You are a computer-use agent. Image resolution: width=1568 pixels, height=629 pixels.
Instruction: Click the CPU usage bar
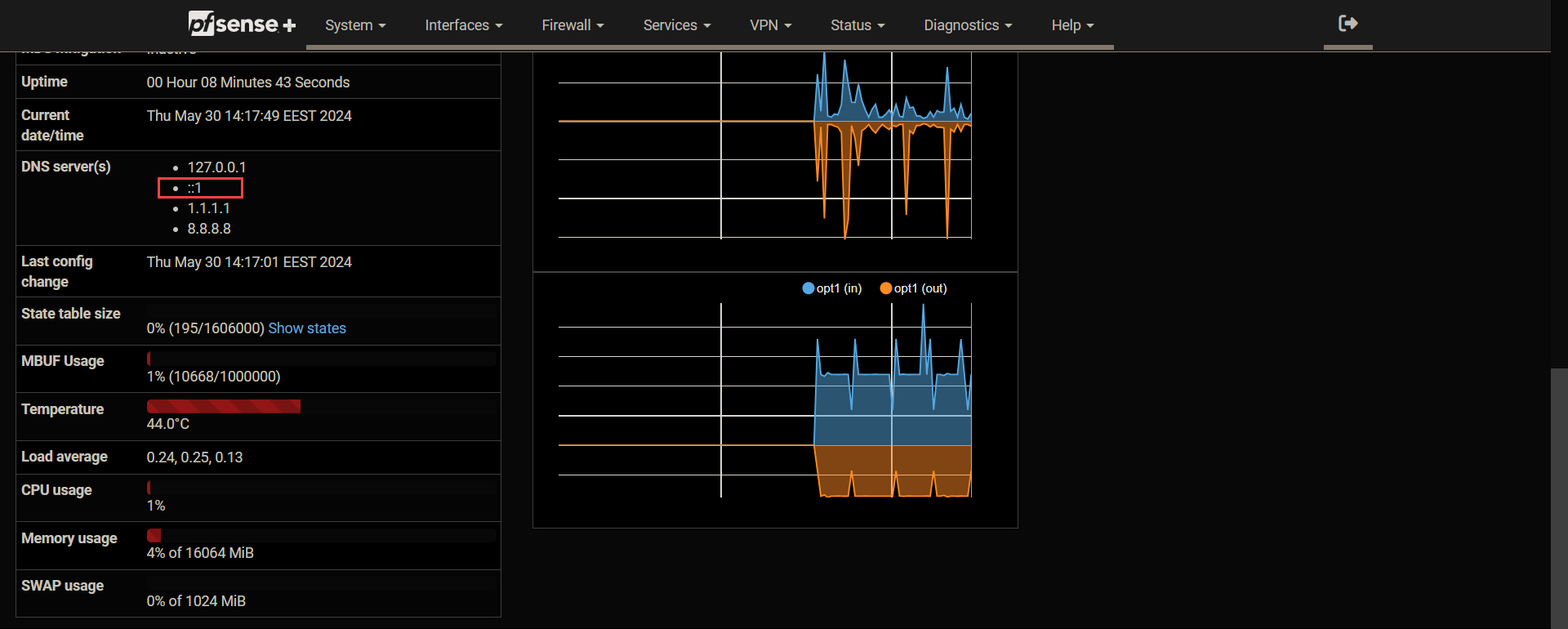pos(321,488)
